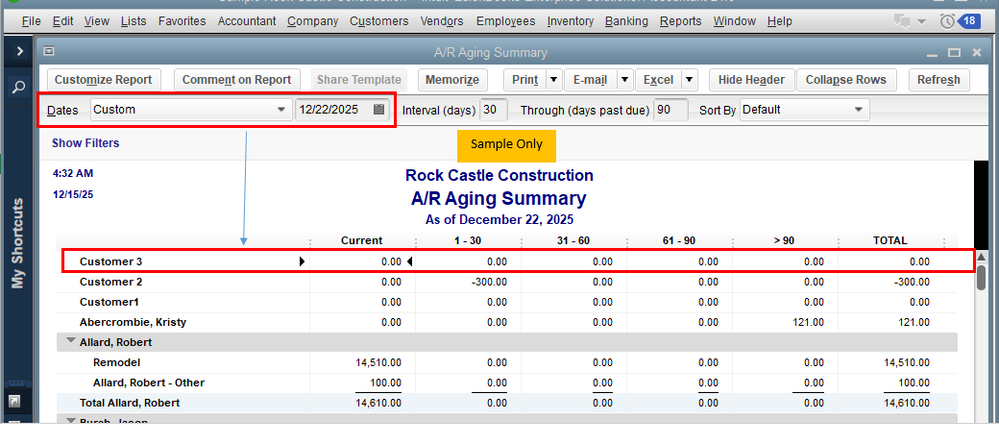Expand the My Shortcuts sidebar arrow
999x424 pixels.
18,50
